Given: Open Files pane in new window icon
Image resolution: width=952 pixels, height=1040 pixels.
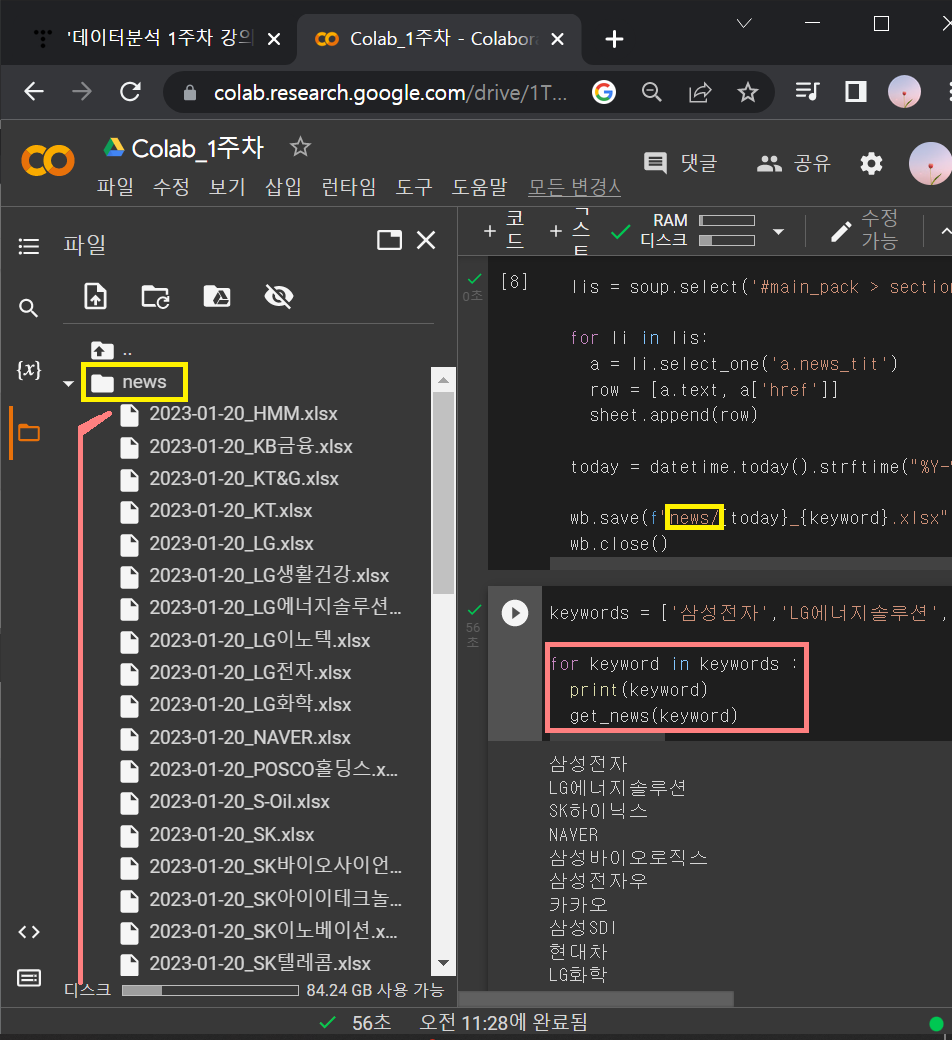Looking at the screenshot, I should tap(389, 239).
